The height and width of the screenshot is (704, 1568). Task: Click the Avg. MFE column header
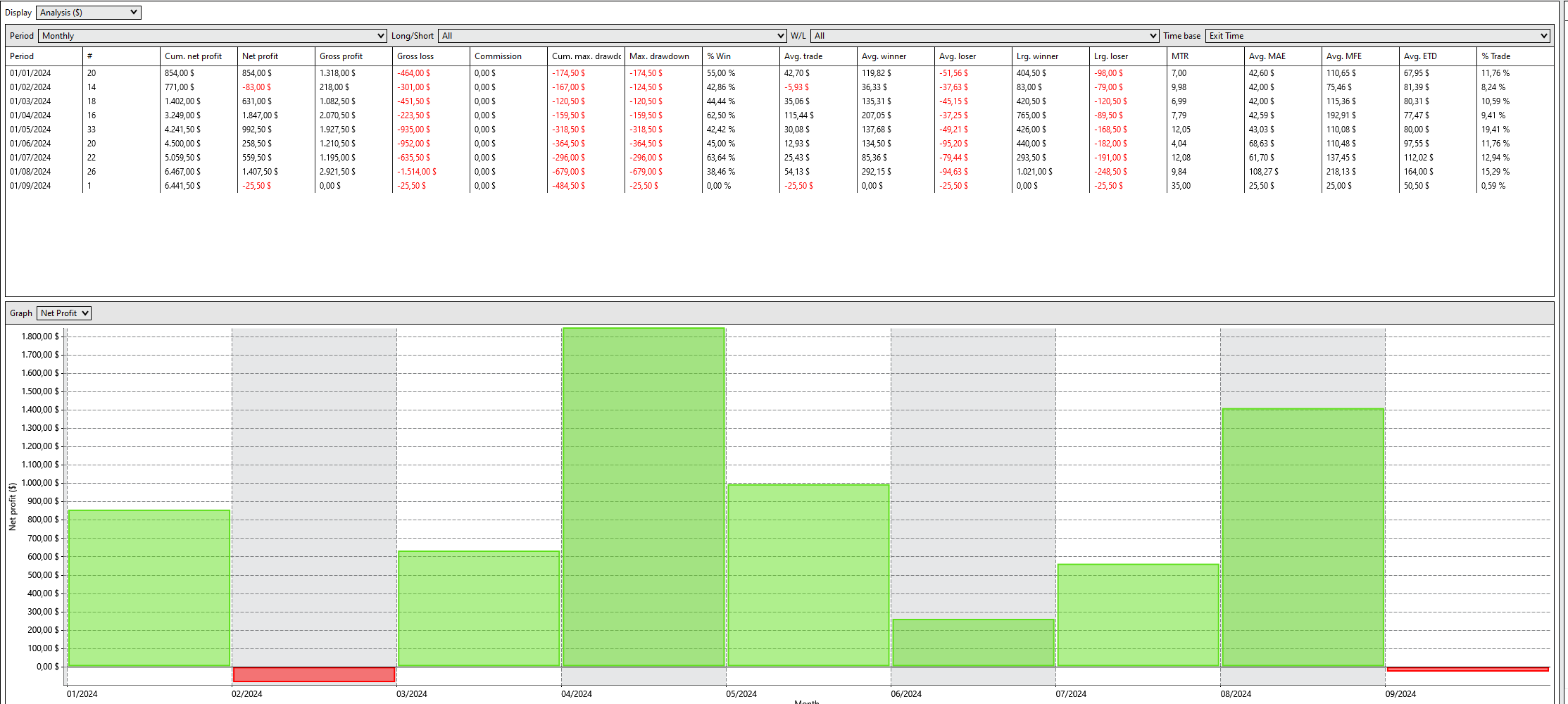point(1360,56)
